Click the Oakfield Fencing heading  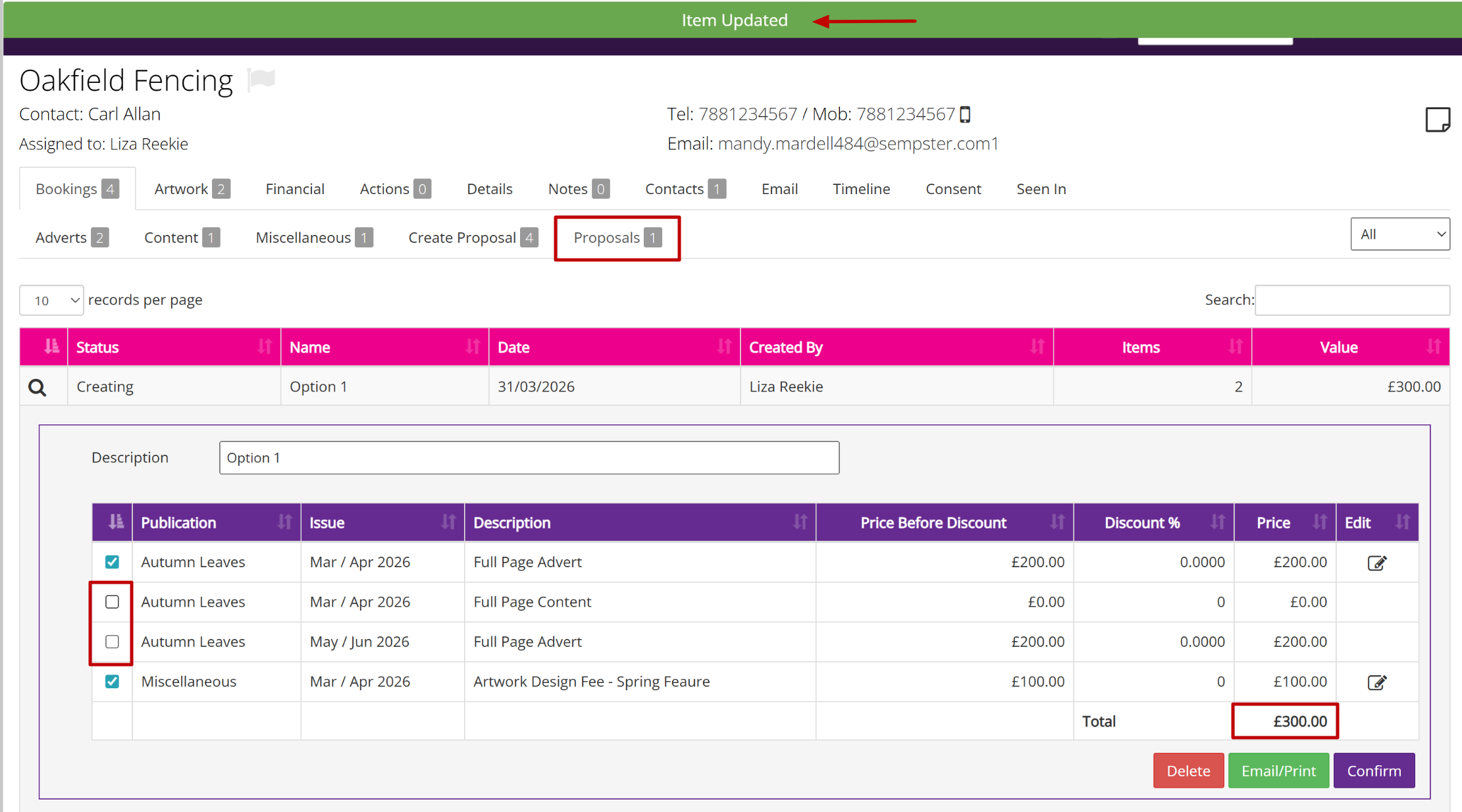(126, 80)
